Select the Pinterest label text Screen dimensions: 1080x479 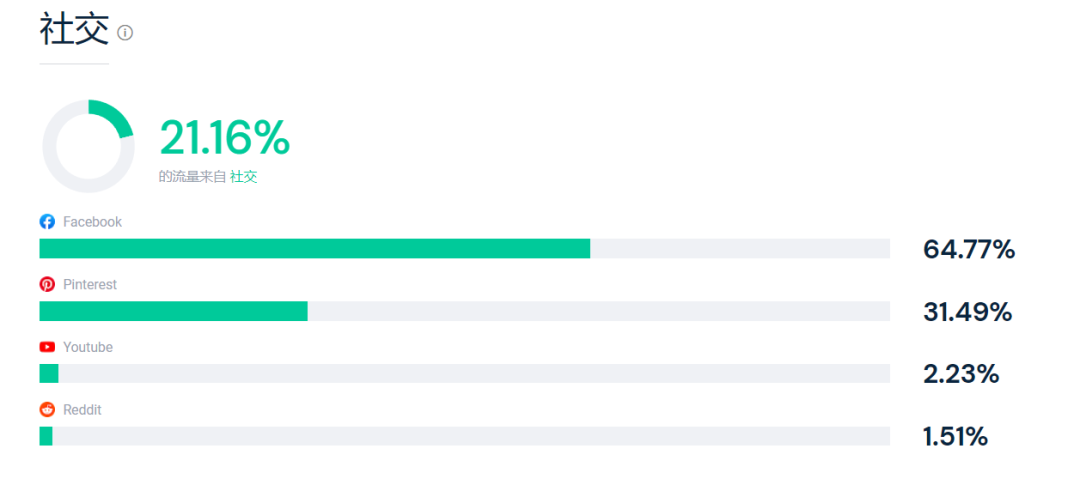click(90, 285)
